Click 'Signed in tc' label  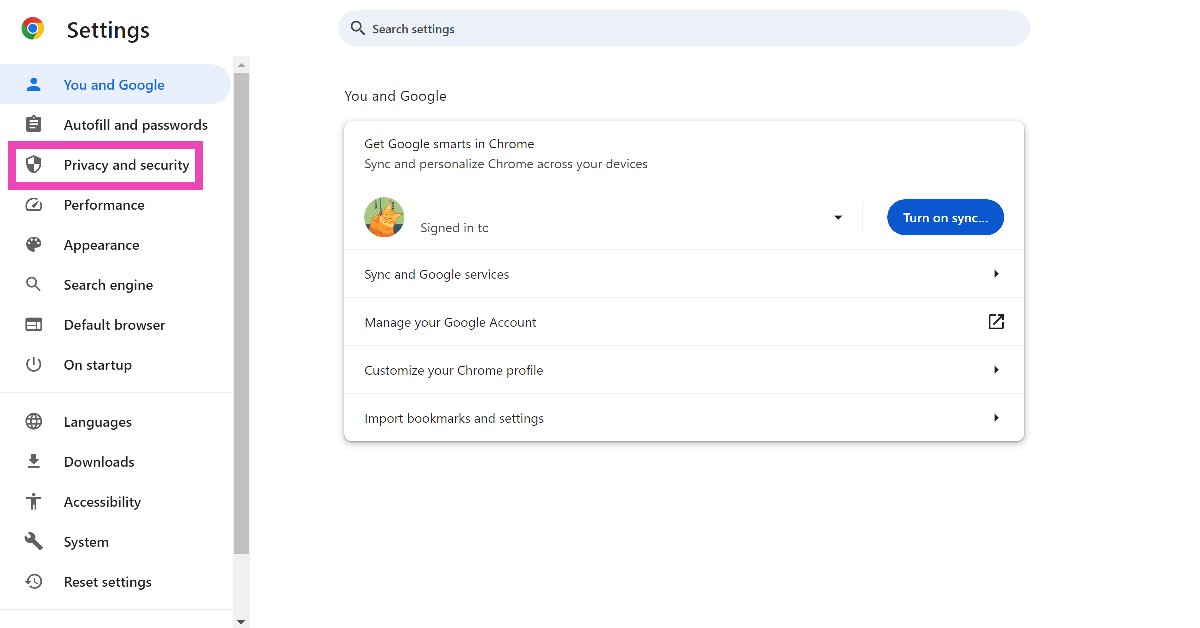(x=454, y=228)
